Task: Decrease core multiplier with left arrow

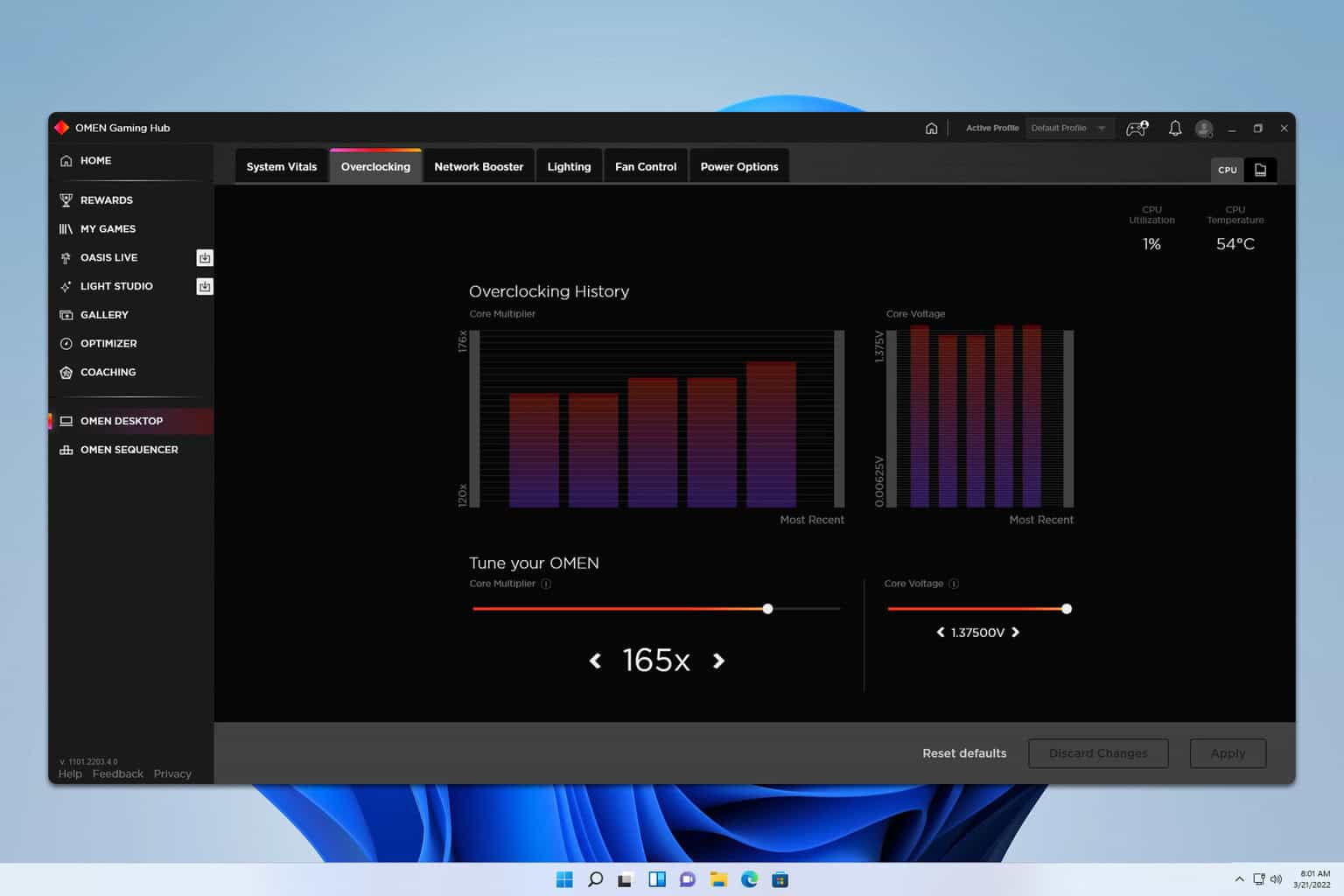Action: [595, 661]
